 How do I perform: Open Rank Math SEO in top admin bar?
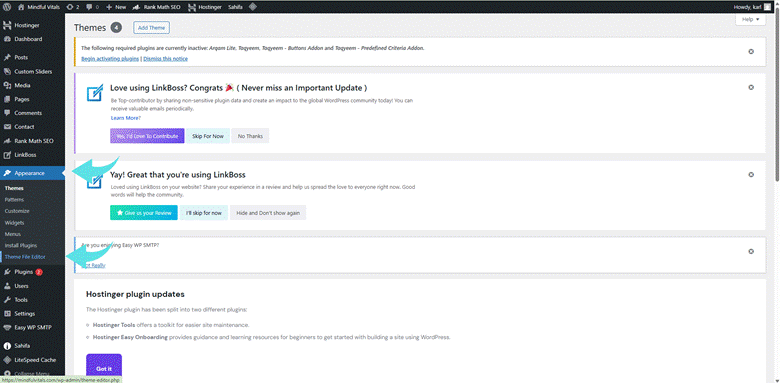(x=157, y=7)
